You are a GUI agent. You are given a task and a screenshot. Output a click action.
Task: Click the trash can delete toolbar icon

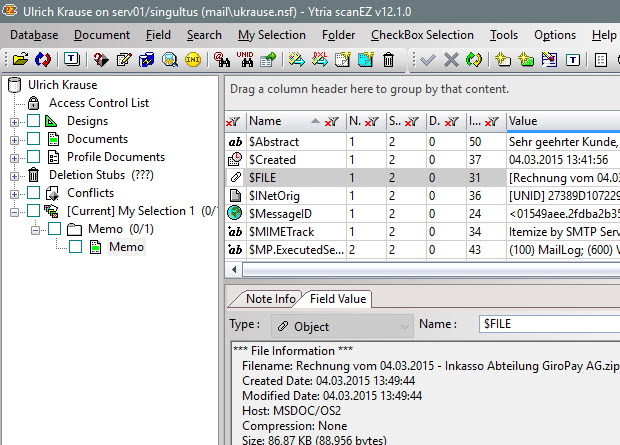pyautogui.click(x=388, y=60)
